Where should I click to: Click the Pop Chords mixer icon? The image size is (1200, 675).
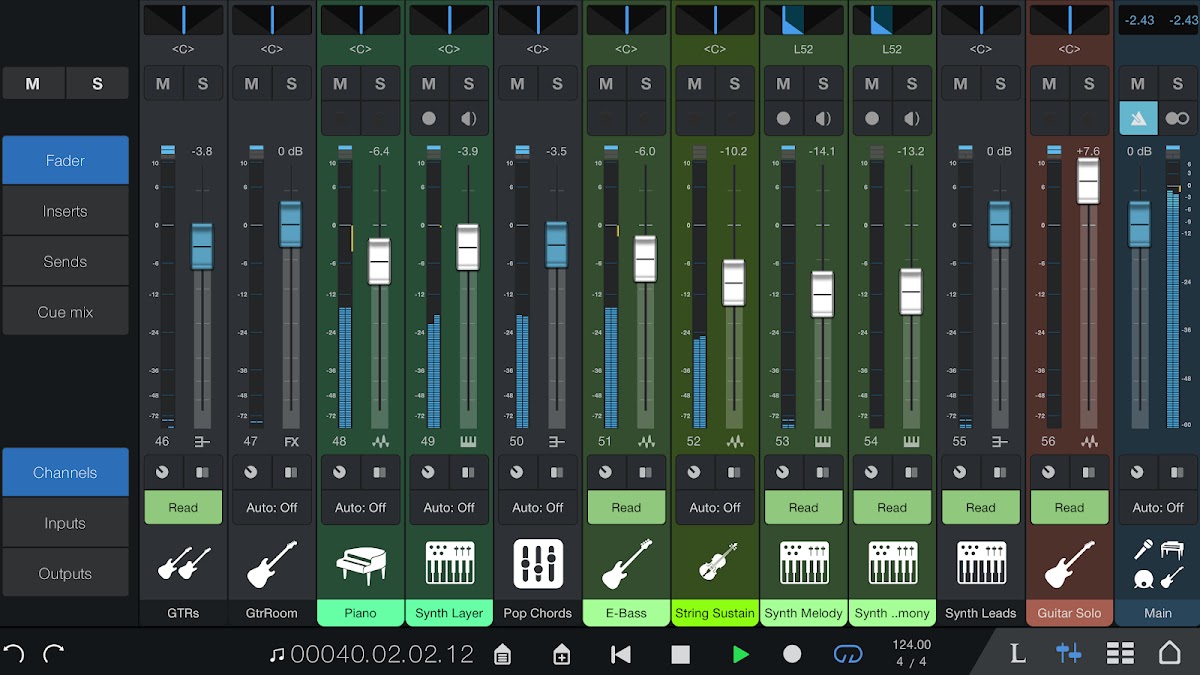click(x=538, y=563)
